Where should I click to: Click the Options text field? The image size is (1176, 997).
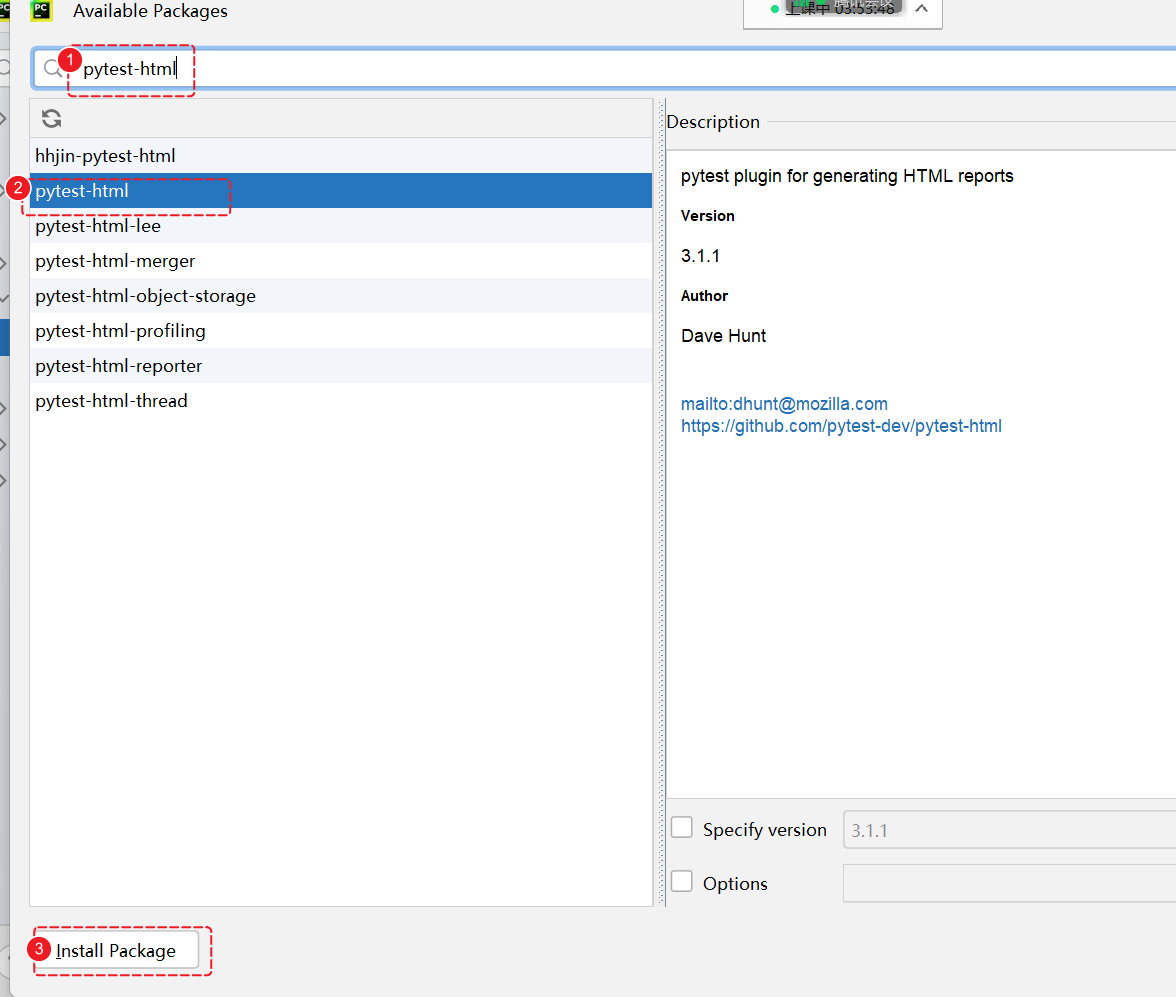click(x=1010, y=883)
